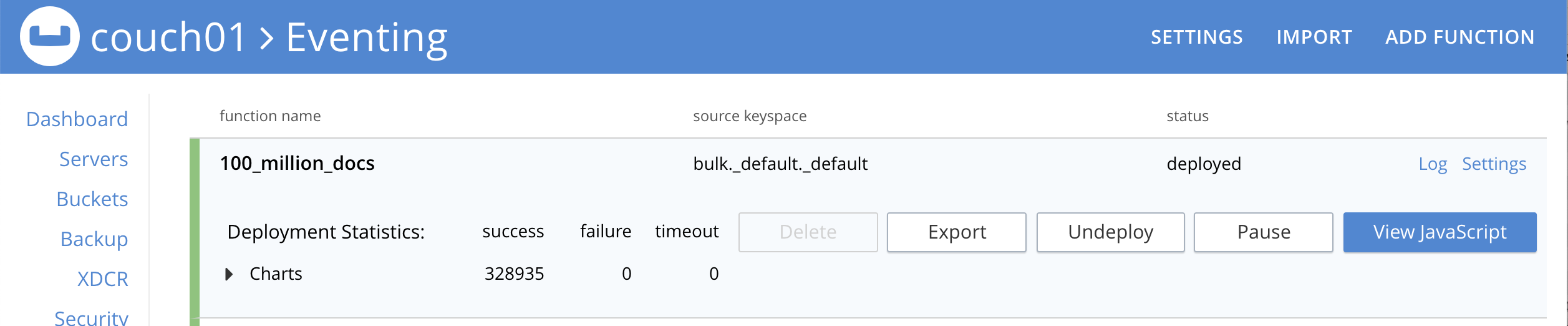Click the disabled Delete button
This screenshot has width=1568, height=326.
pos(808,232)
